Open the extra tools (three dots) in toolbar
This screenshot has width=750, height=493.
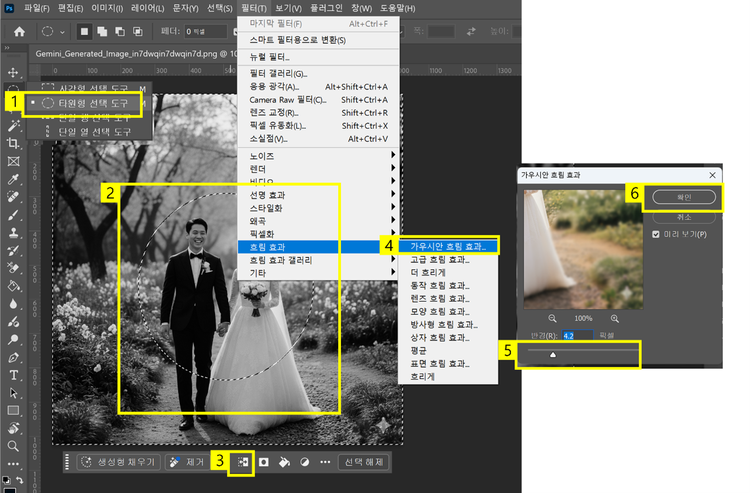[13, 464]
